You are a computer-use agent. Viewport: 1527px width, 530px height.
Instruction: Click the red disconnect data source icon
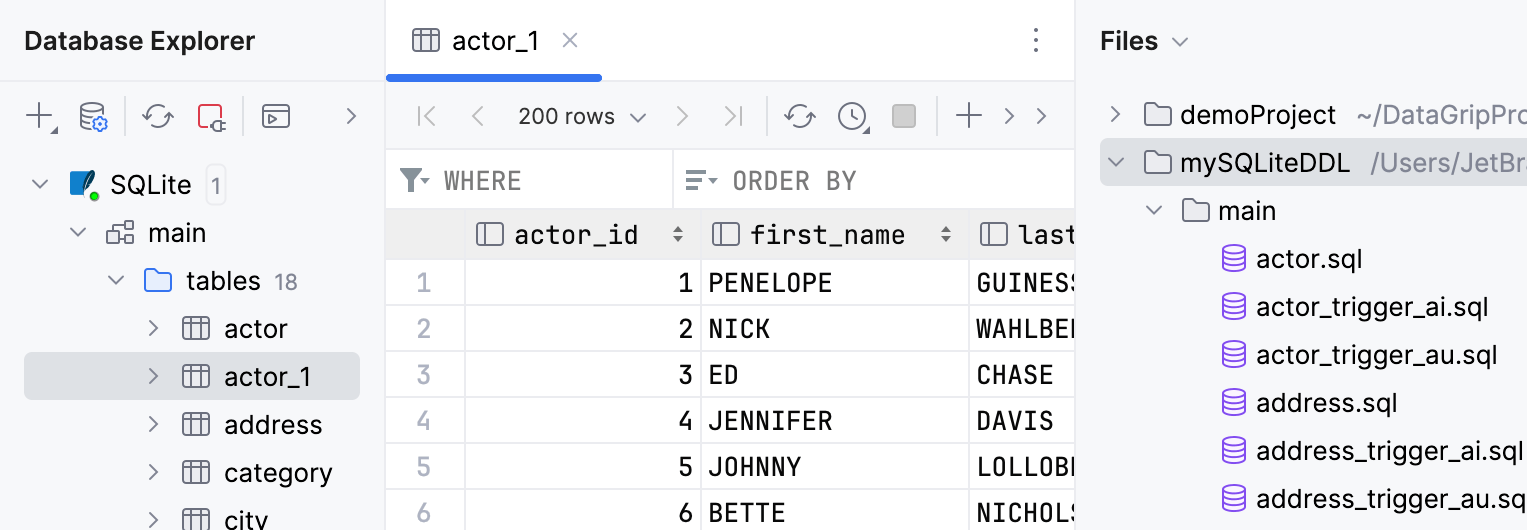point(211,116)
